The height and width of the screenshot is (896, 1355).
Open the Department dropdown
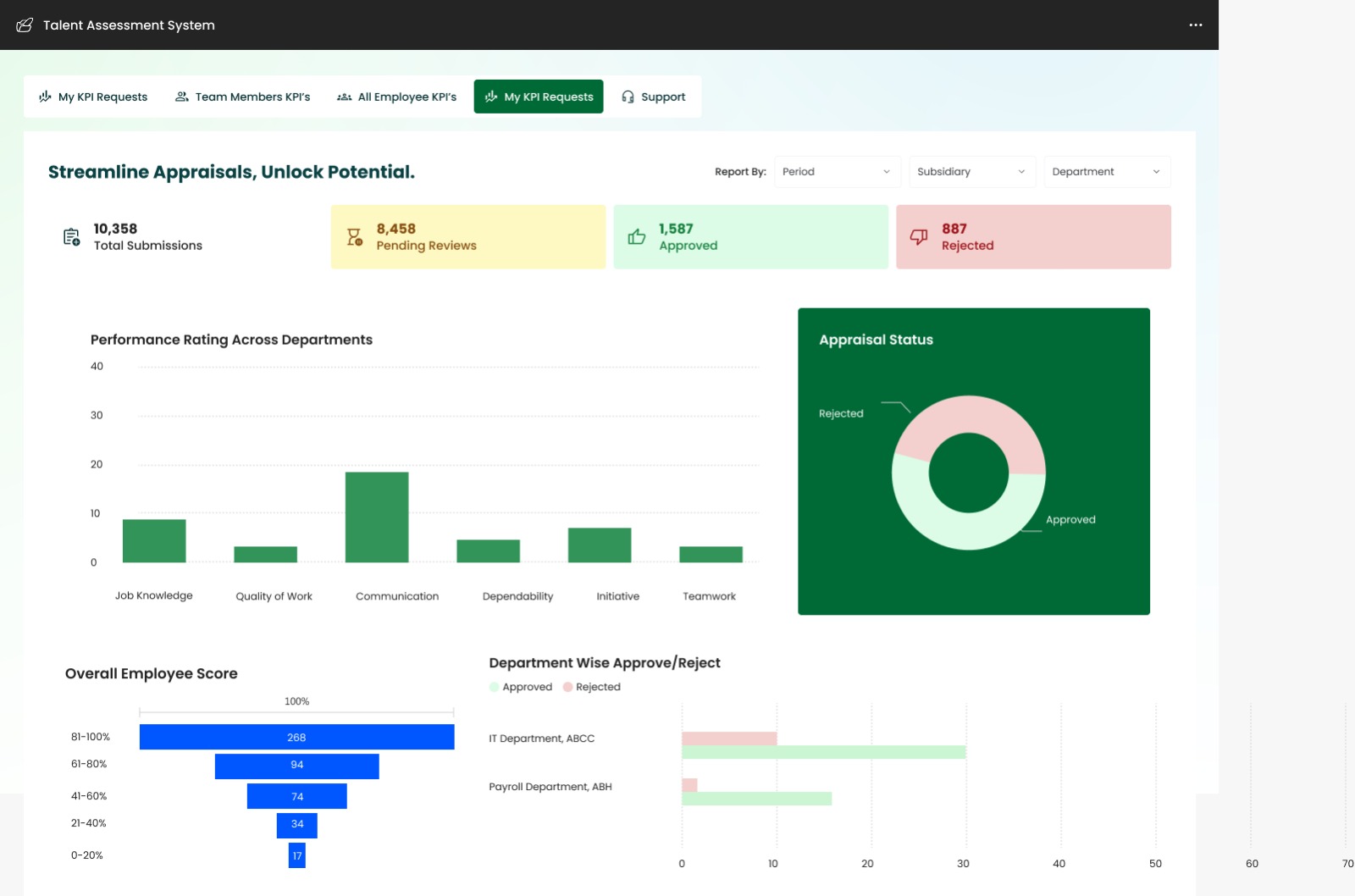(1106, 172)
